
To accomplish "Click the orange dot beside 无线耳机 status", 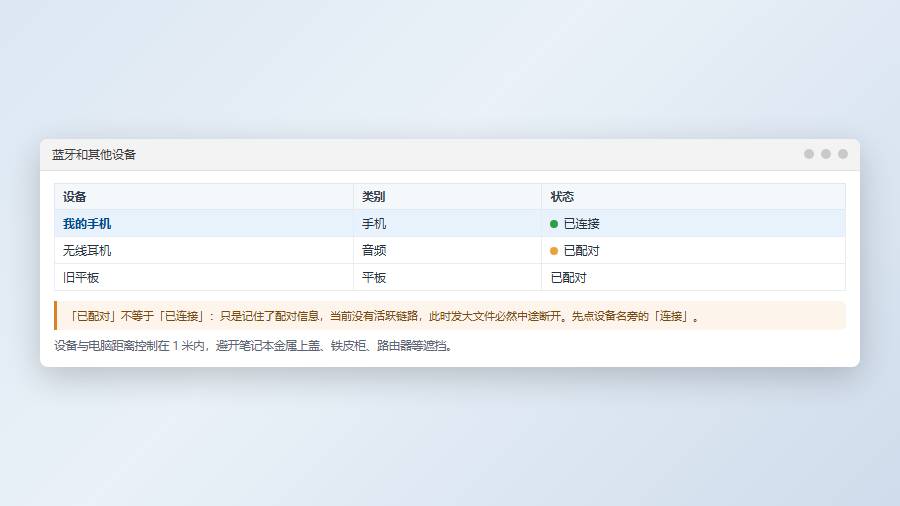I will tap(554, 251).
